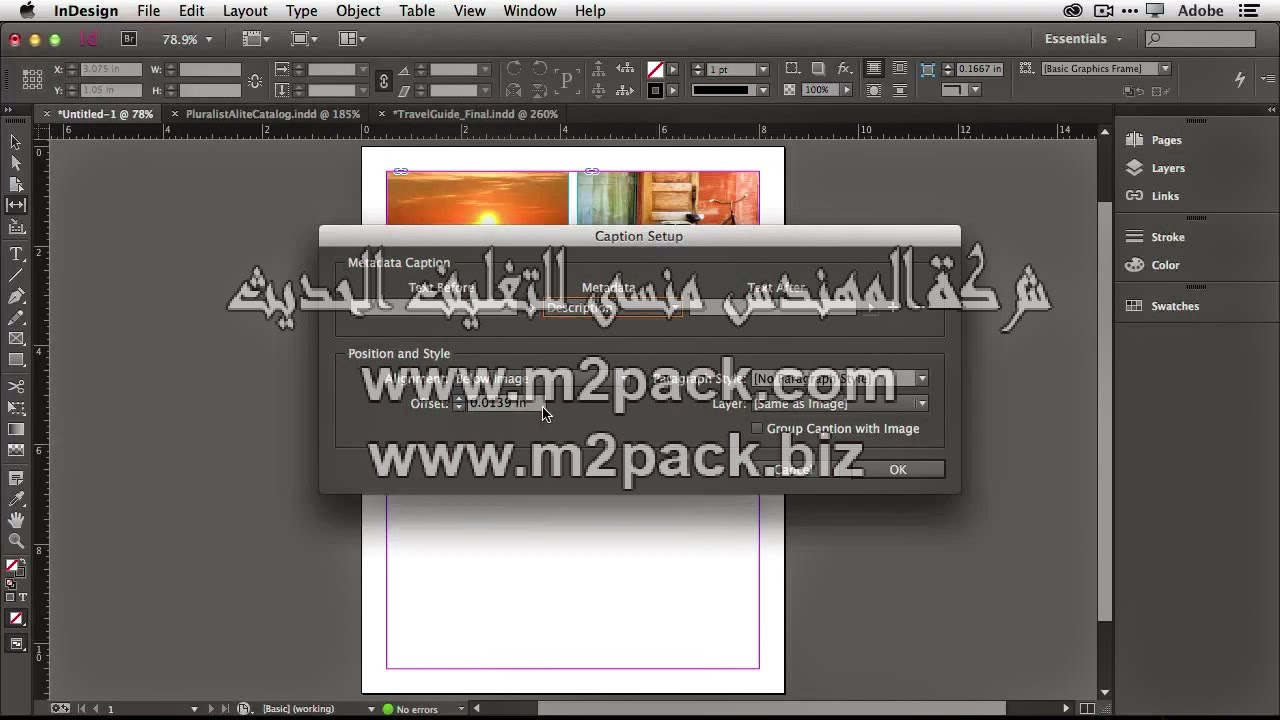The image size is (1280, 720).
Task: Click the Preflight profile icon in status bar
Action: click(243, 709)
